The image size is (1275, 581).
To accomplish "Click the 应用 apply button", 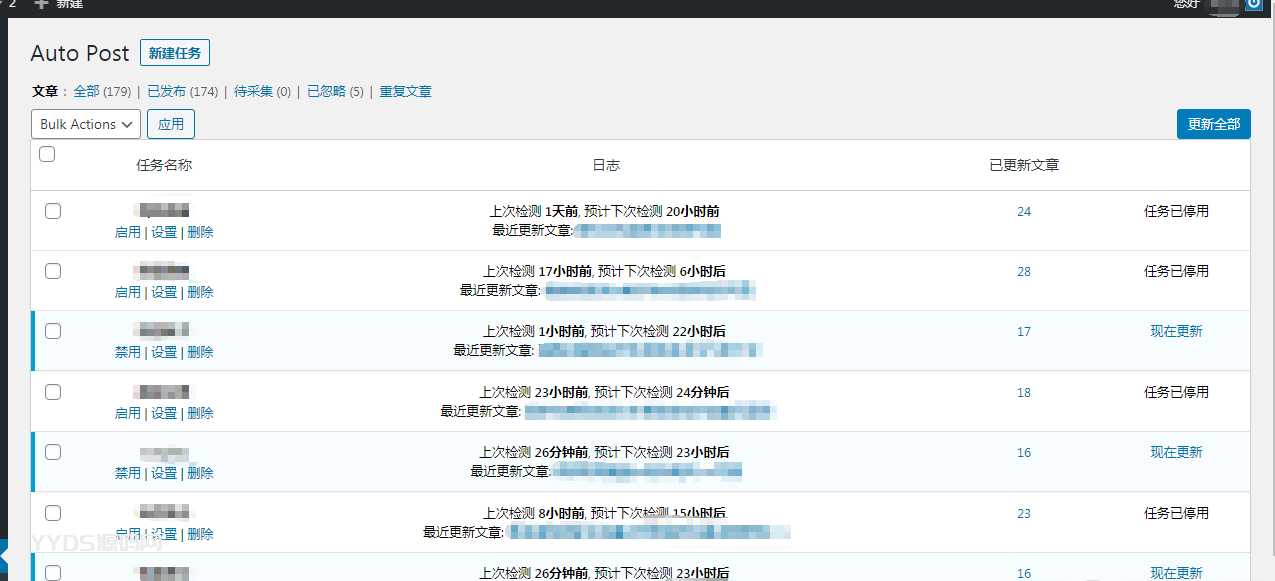I will click(171, 124).
